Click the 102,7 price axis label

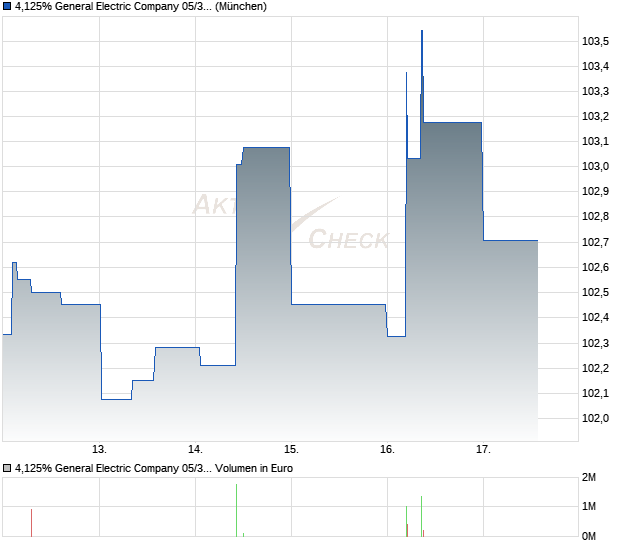[x=595, y=242]
